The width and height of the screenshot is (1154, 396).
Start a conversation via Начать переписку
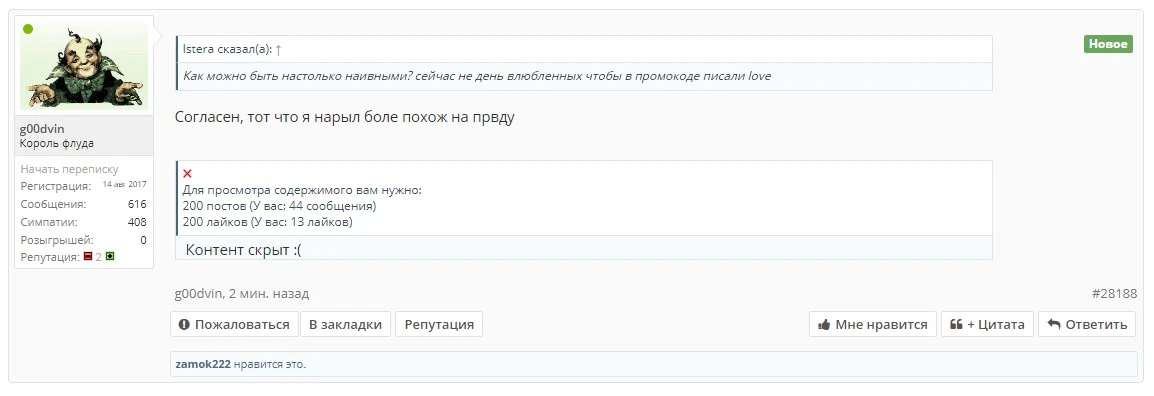pos(69,169)
